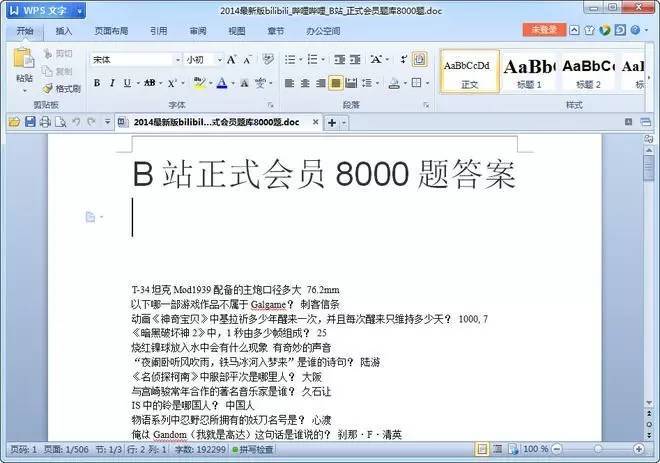The height and width of the screenshot is (463, 660).
Task: Undo the last action
Action: (76, 122)
